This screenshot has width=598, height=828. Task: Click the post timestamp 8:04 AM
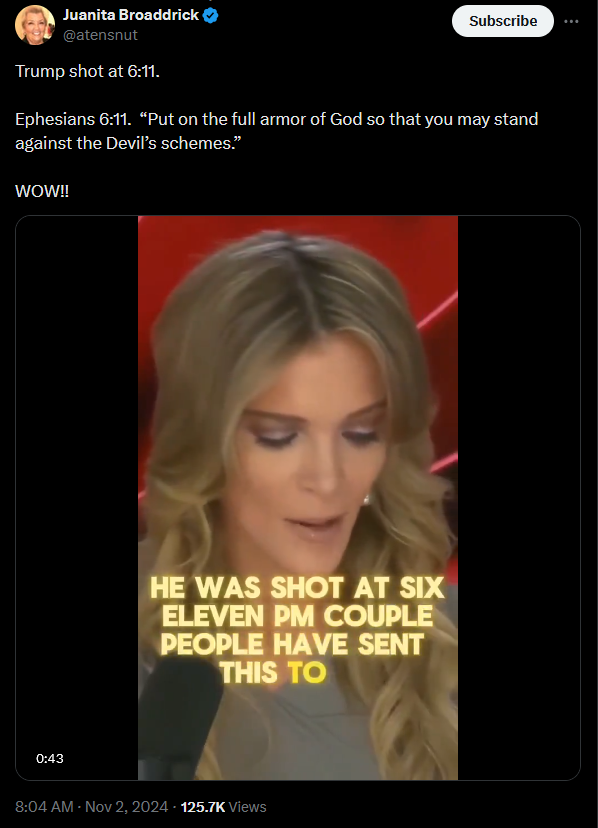pos(44,806)
